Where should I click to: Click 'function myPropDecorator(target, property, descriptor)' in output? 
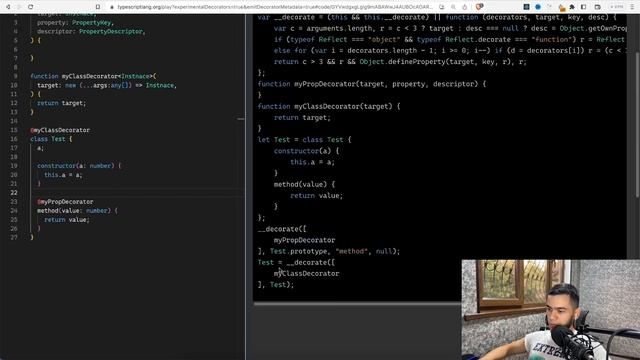(368, 84)
